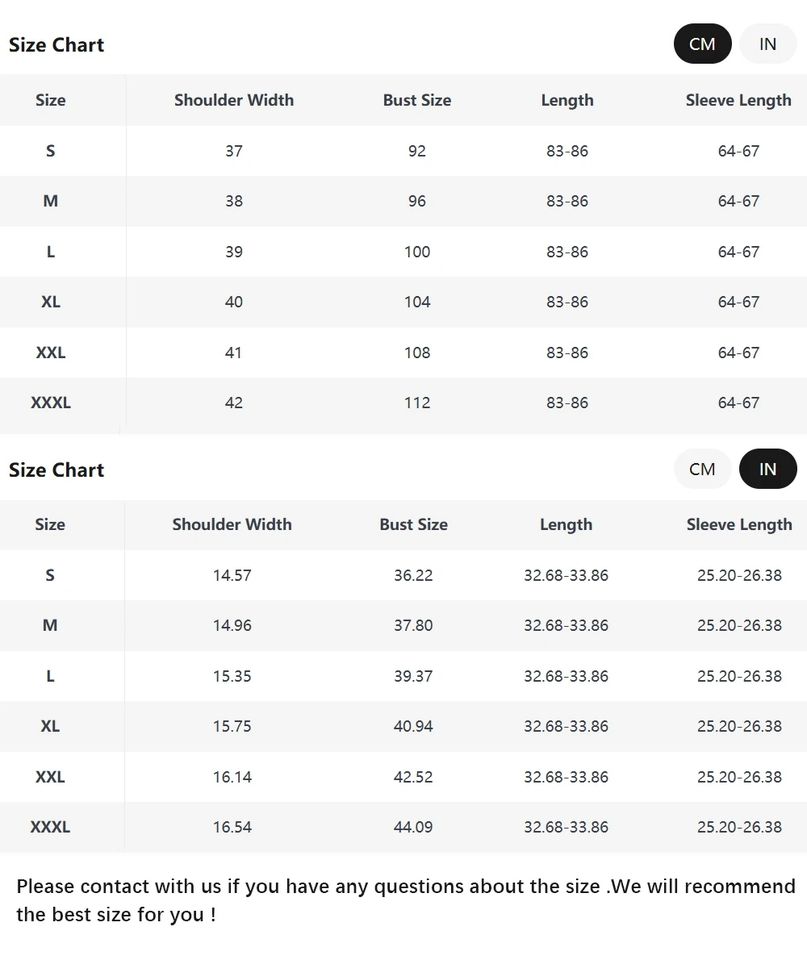This screenshot has height=960, width=807.
Task: Click Sleeve Length header in bottom chart
Action: 739,524
